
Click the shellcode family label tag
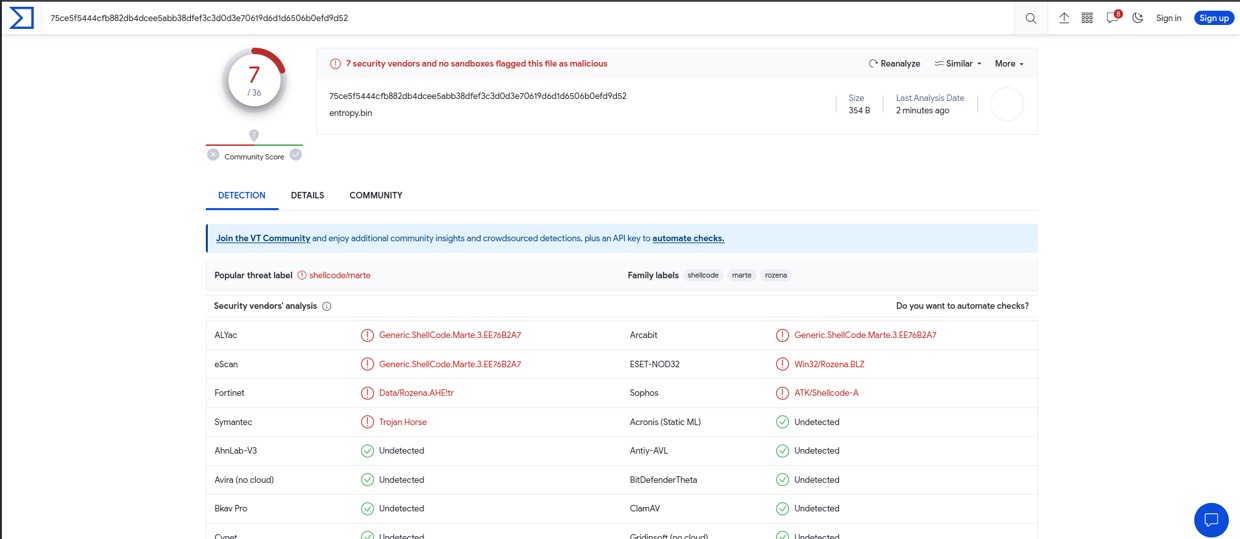703,275
